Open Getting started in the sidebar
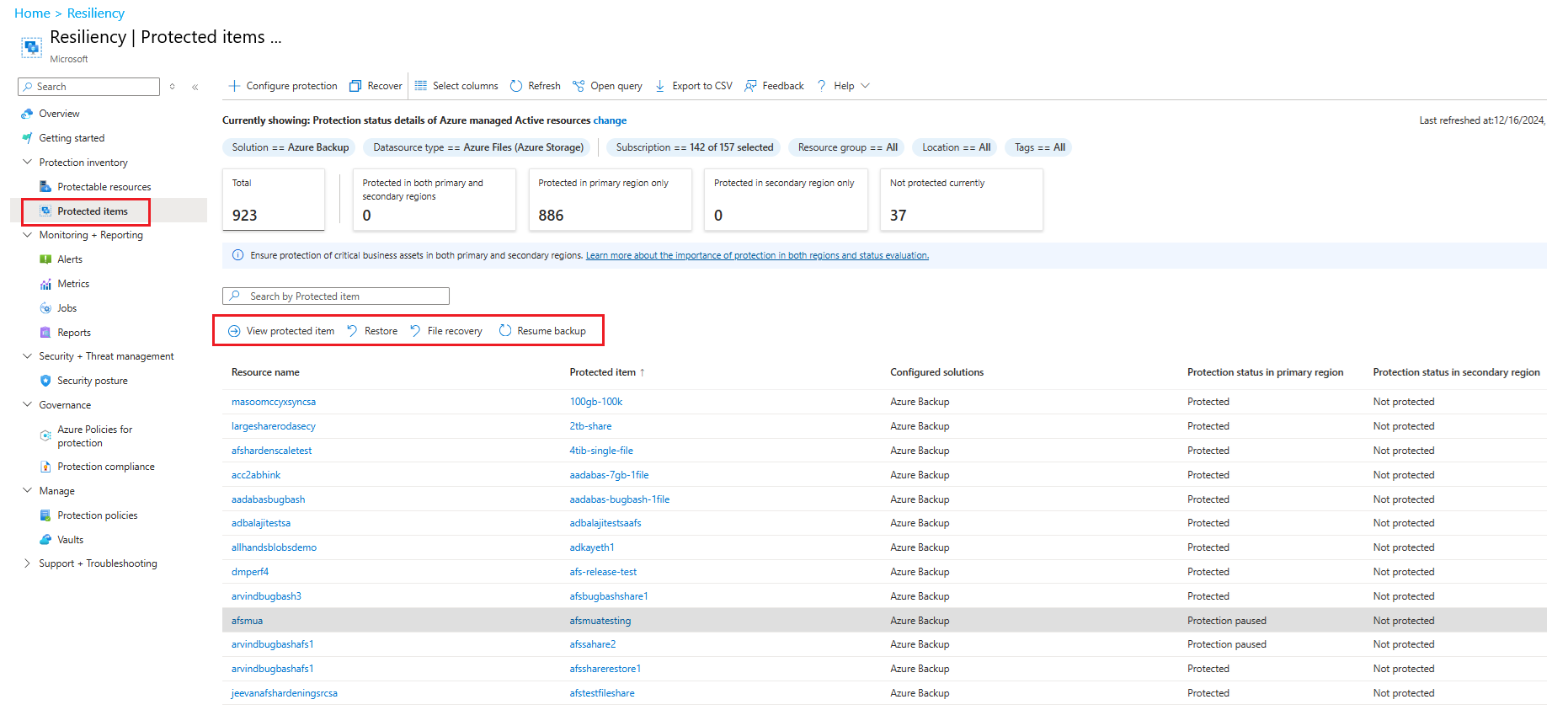This screenshot has width=1568, height=710. pos(72,138)
